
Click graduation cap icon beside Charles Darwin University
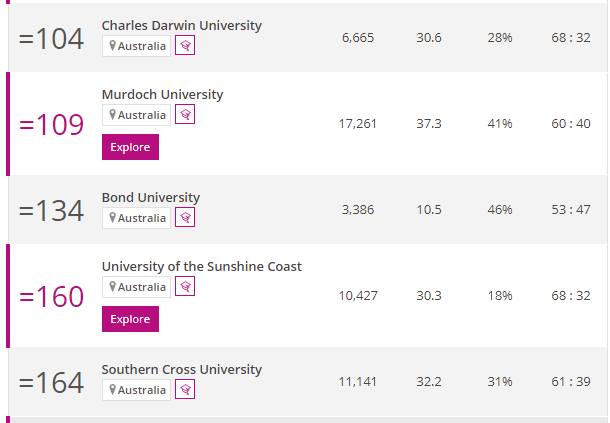185,46
